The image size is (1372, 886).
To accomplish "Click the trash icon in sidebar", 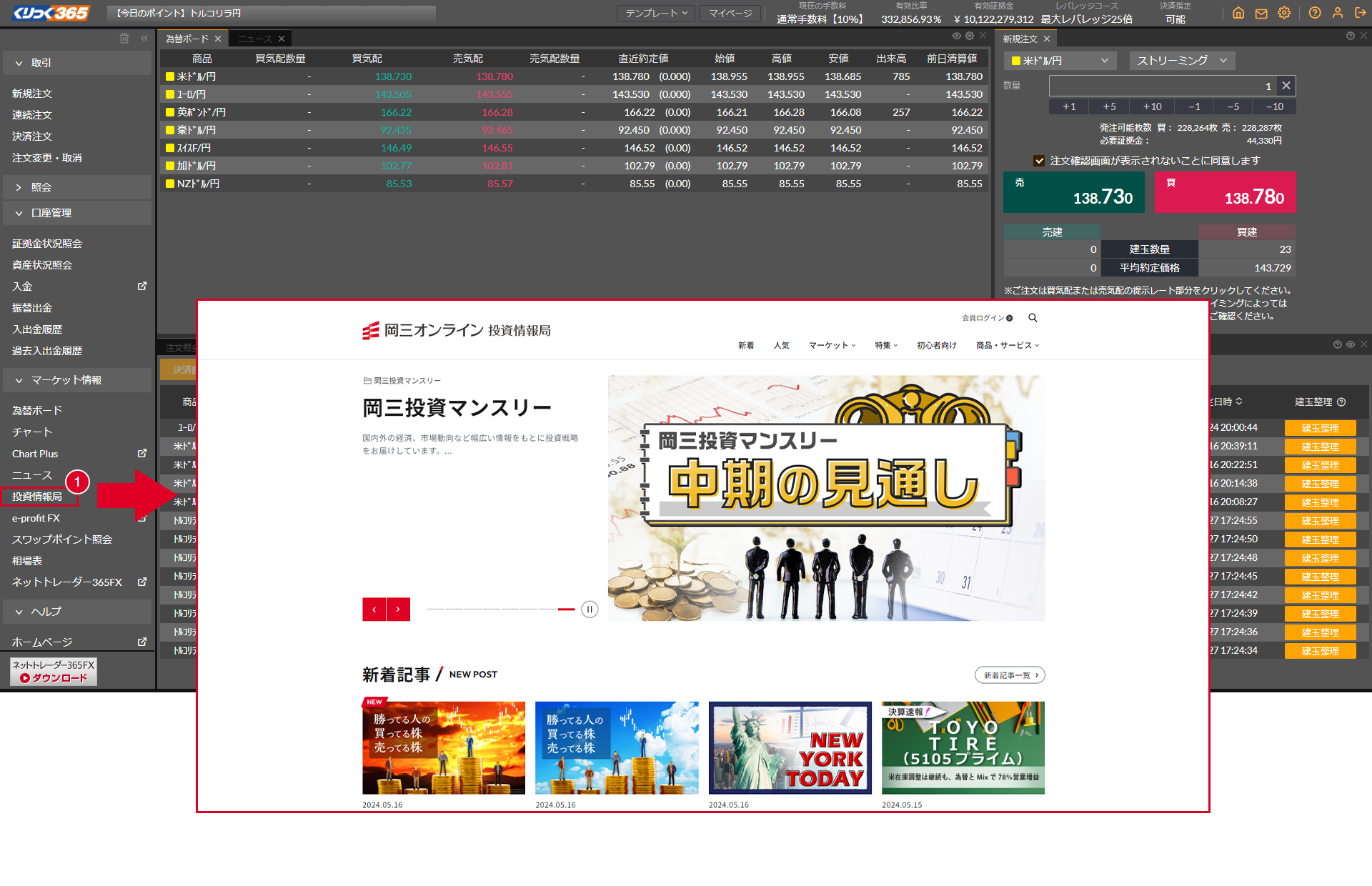I will [x=124, y=38].
